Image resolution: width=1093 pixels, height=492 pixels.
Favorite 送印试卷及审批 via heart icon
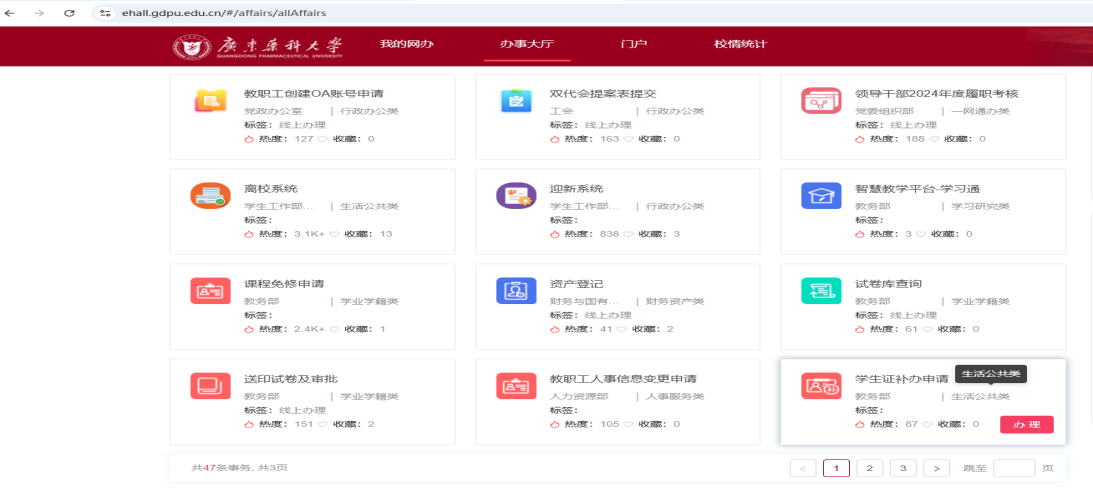tap(323, 424)
